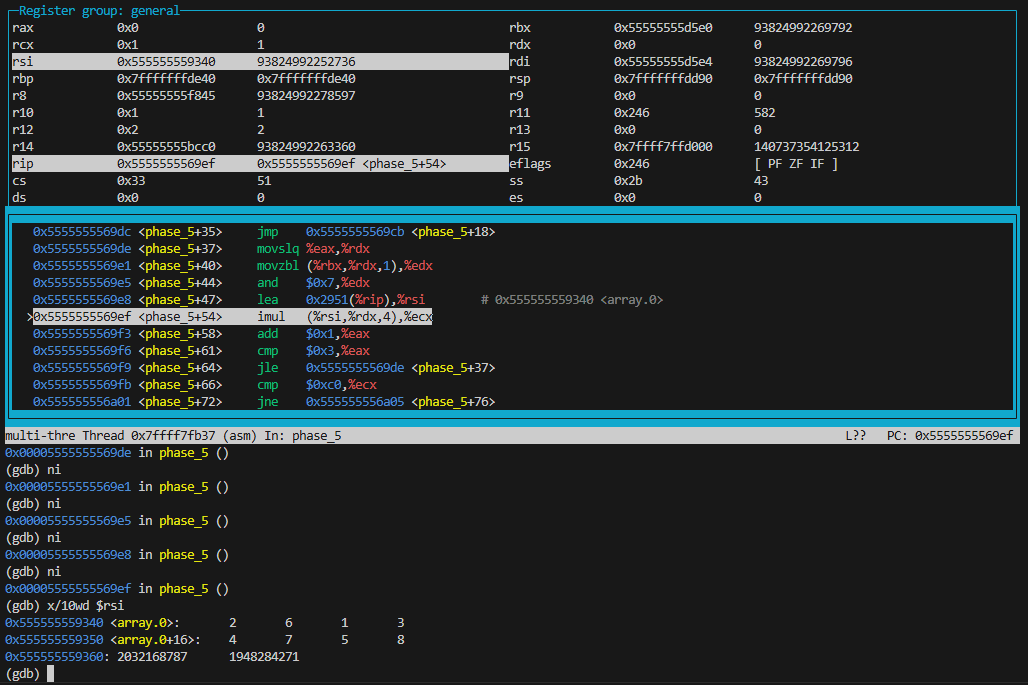
Task: Click the L?? line indicator in status bar
Action: (856, 436)
